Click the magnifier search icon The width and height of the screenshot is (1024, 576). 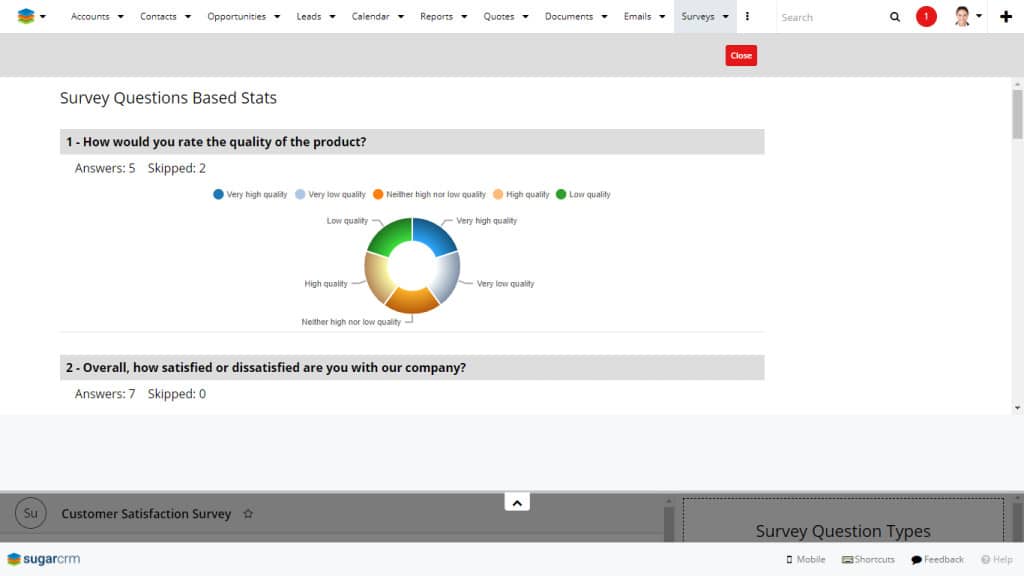click(895, 17)
